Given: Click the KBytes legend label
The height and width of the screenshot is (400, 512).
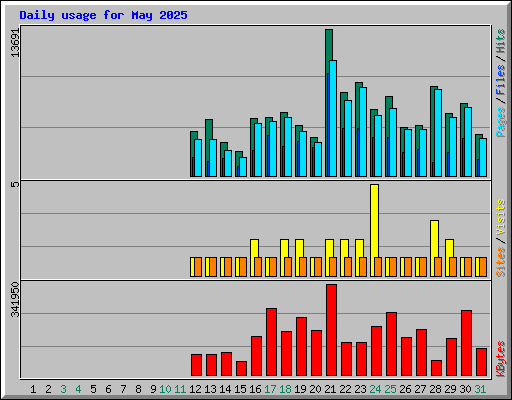Looking at the screenshot, I should tap(501, 359).
